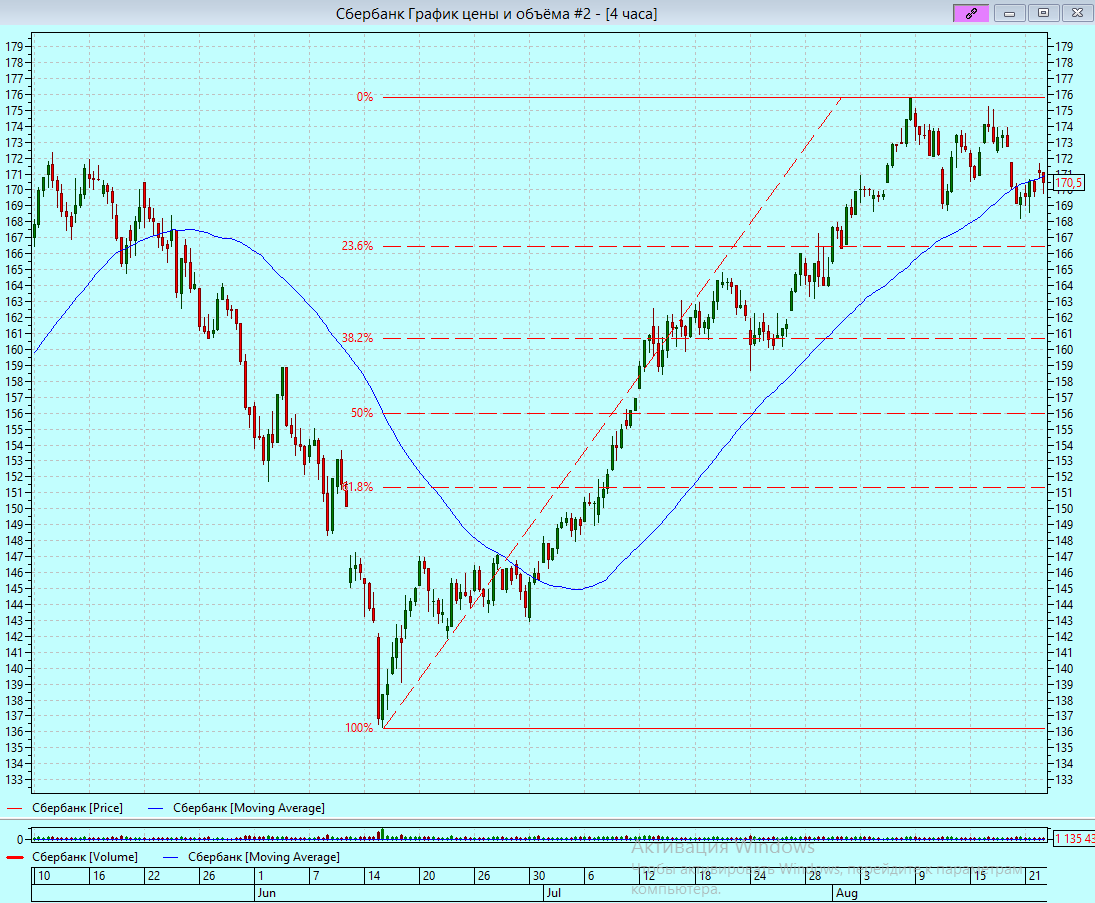The height and width of the screenshot is (903, 1095).
Task: Click the 'Aug' month label on time axis
Action: click(847, 893)
